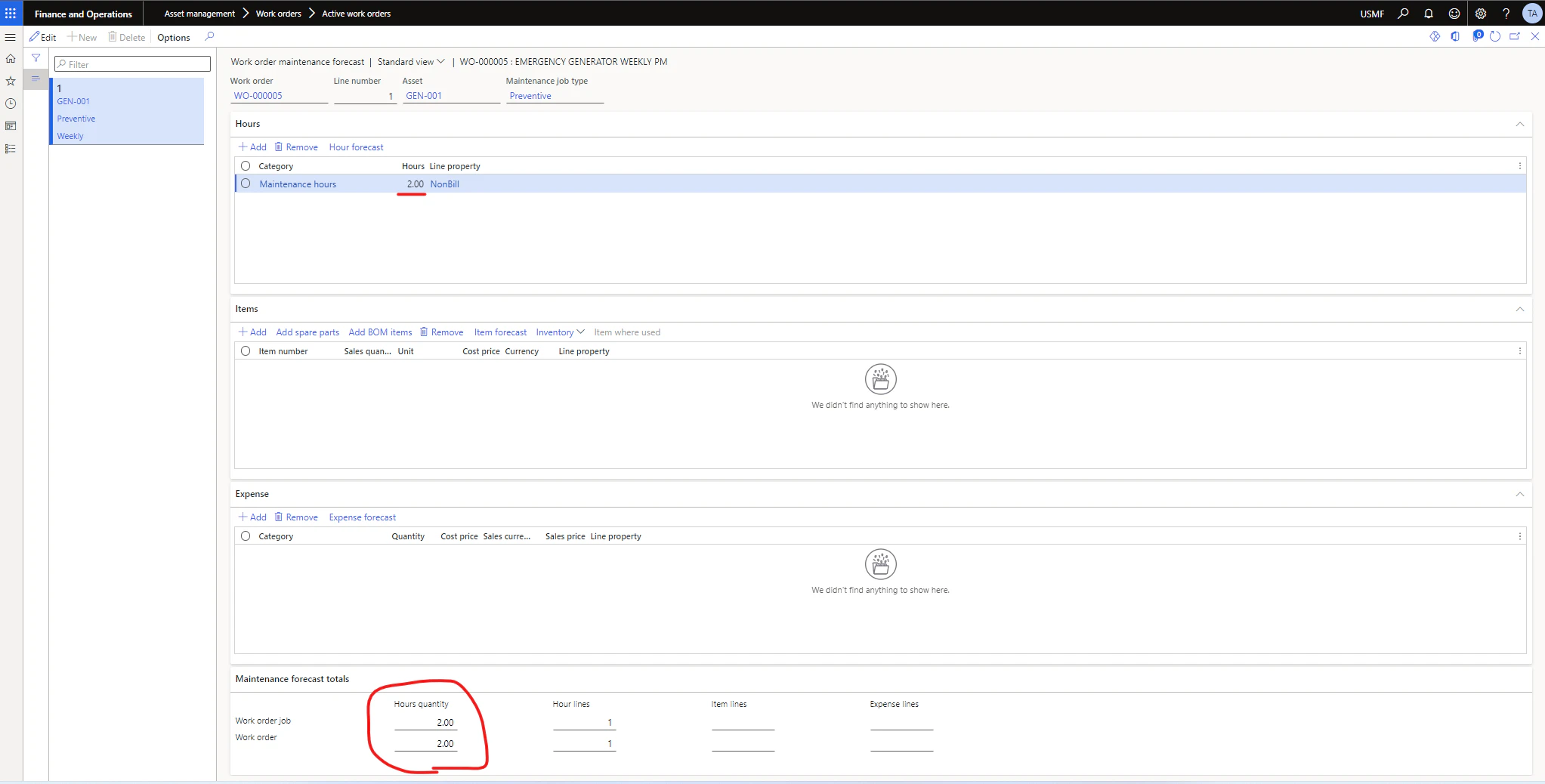1545x784 pixels.
Task: Click Edit in the action pane
Action: (x=43, y=37)
